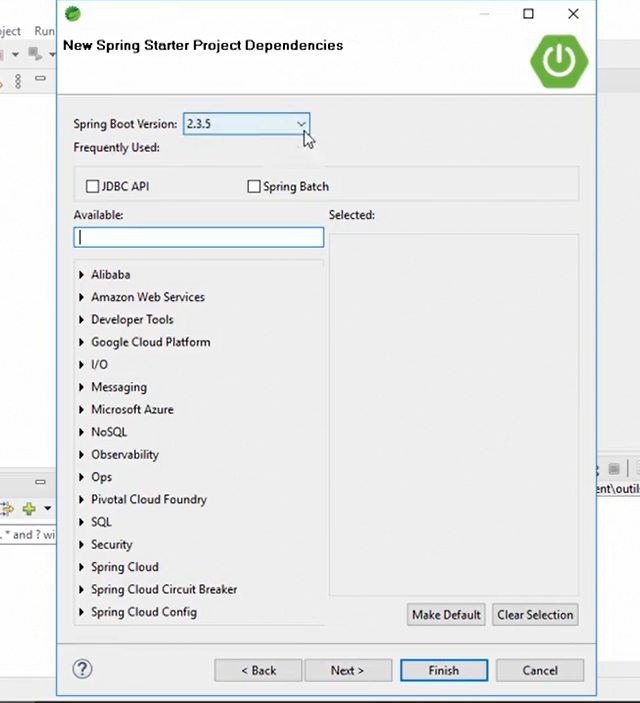Screen dimensions: 640x703
Task: Expand the SQL category arrow
Action: coord(81,522)
